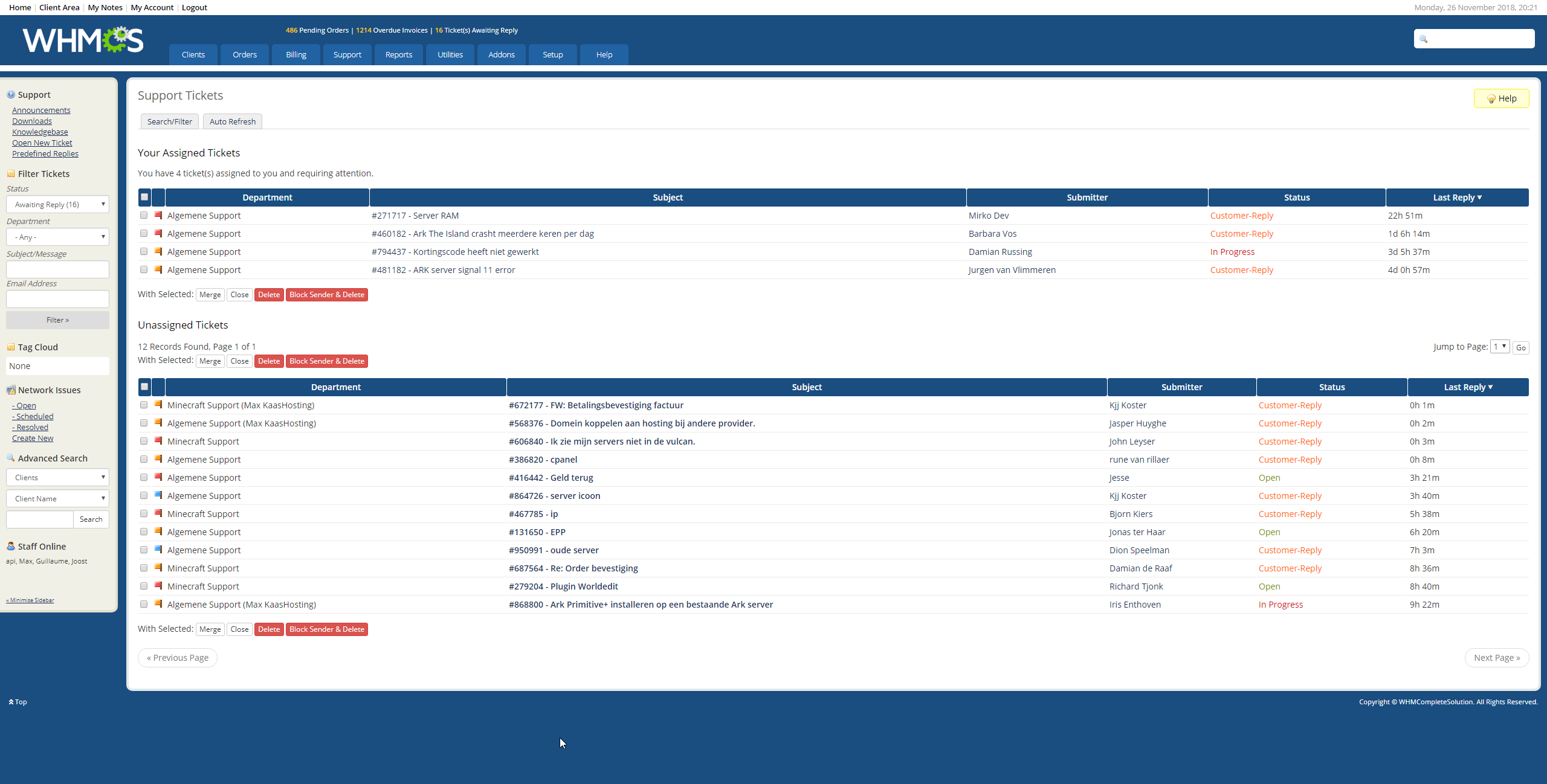Screen dimensions: 1547x784
Task: Check the box for ticket #460182
Action: (x=144, y=233)
